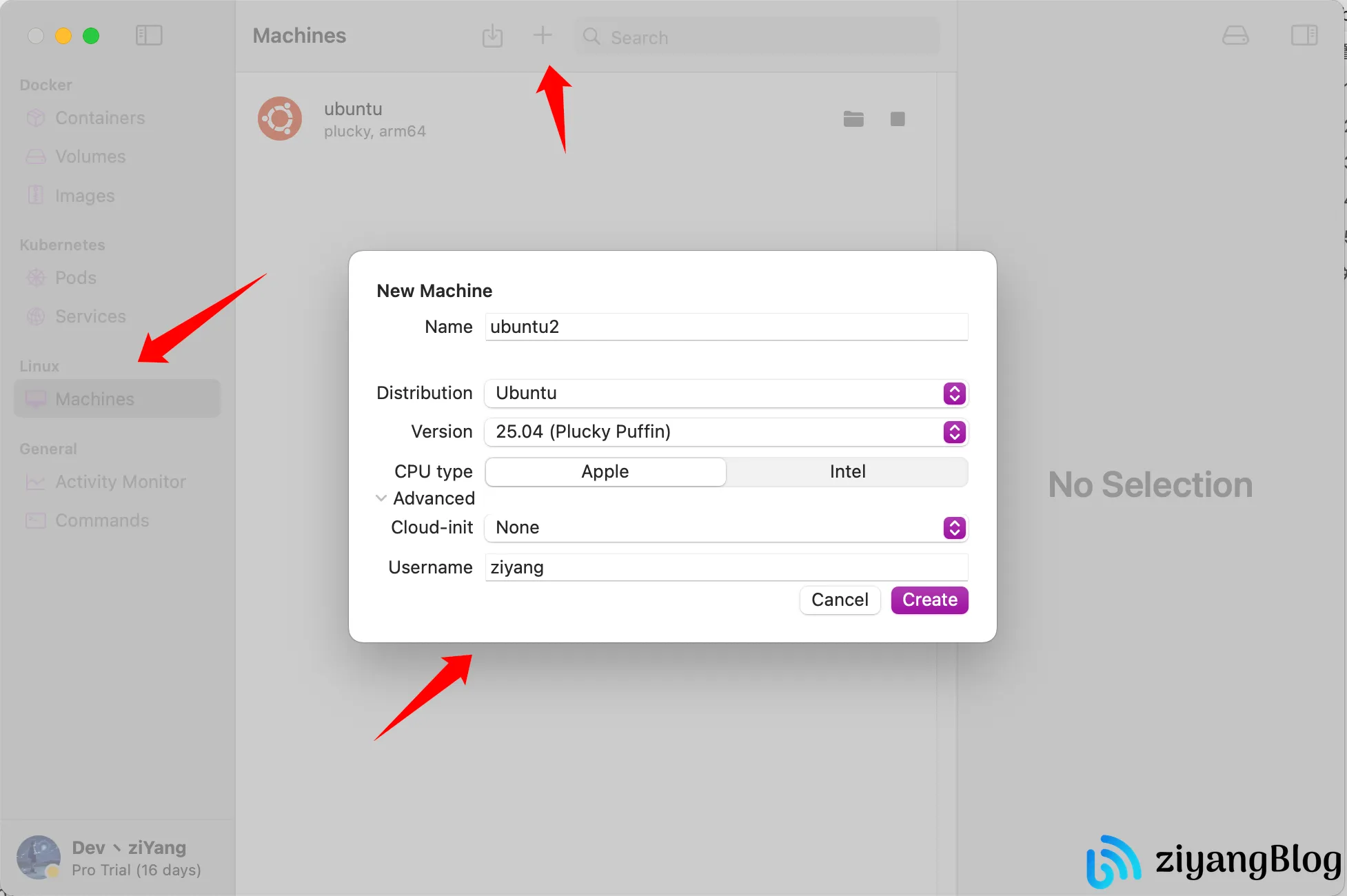Select Intel CPU type
This screenshot has width=1347, height=896.
pos(847,472)
